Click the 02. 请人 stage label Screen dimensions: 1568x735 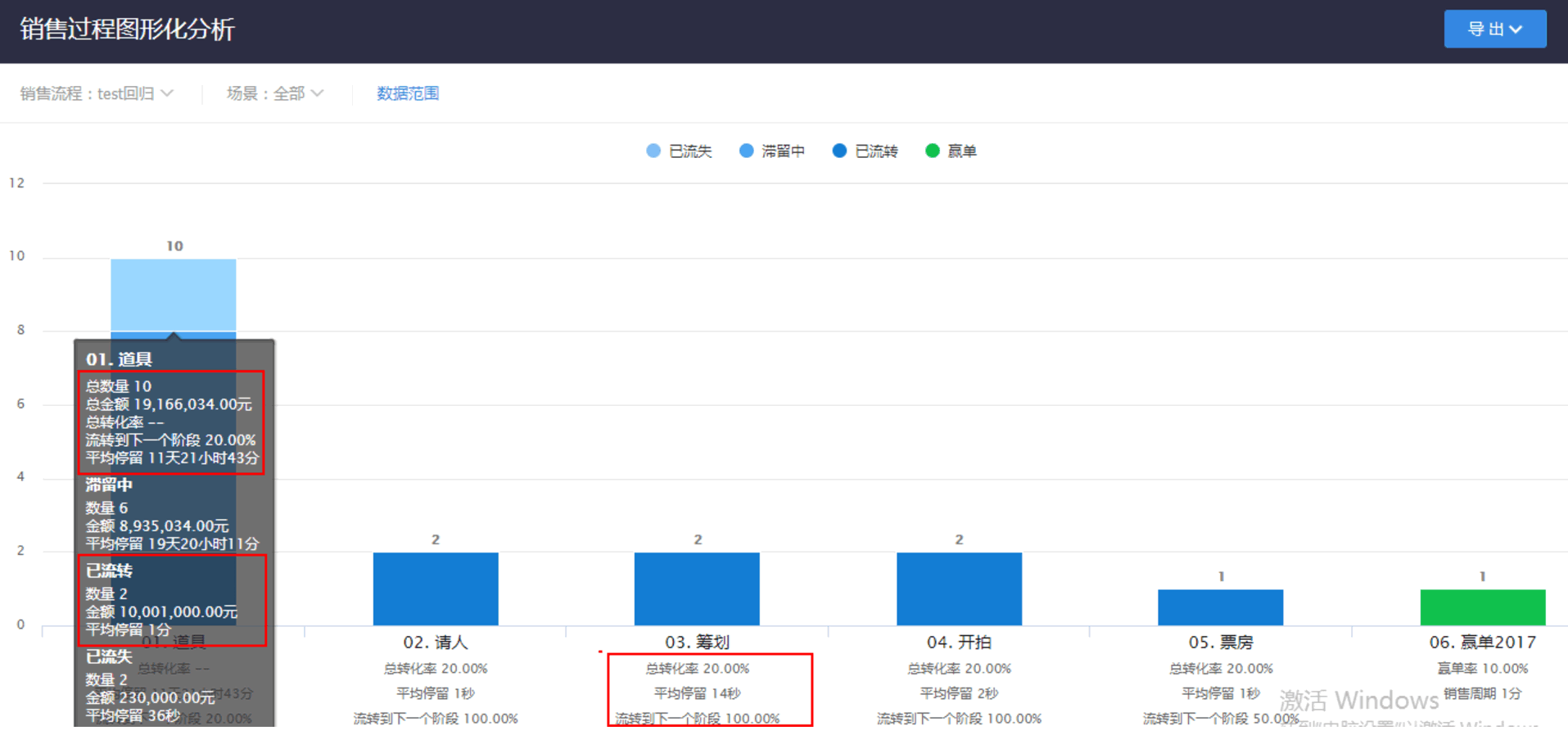[x=436, y=643]
